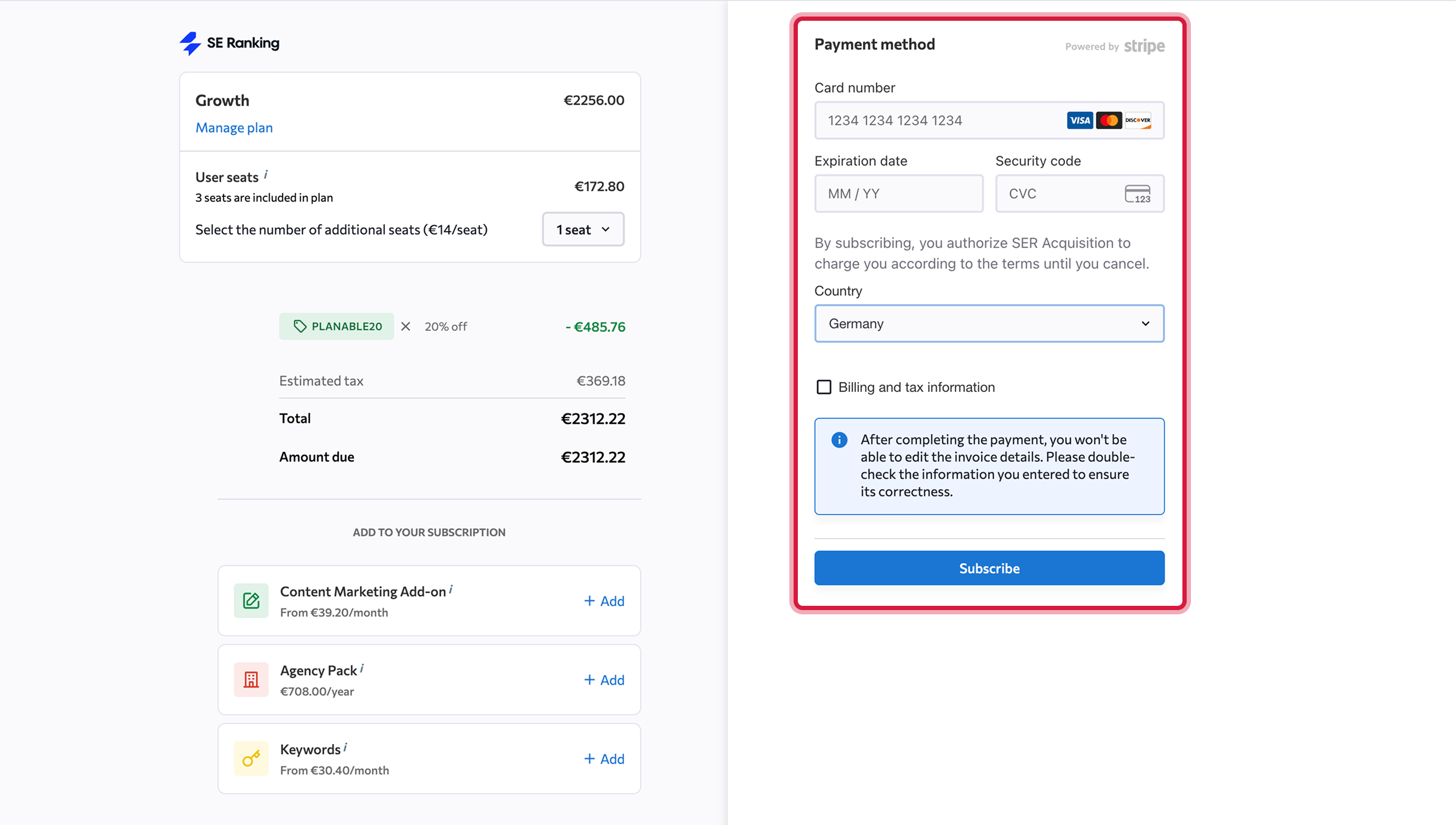Screen dimensions: 1456x825
Task: Open the additional seats dropdown
Action: pos(583,229)
